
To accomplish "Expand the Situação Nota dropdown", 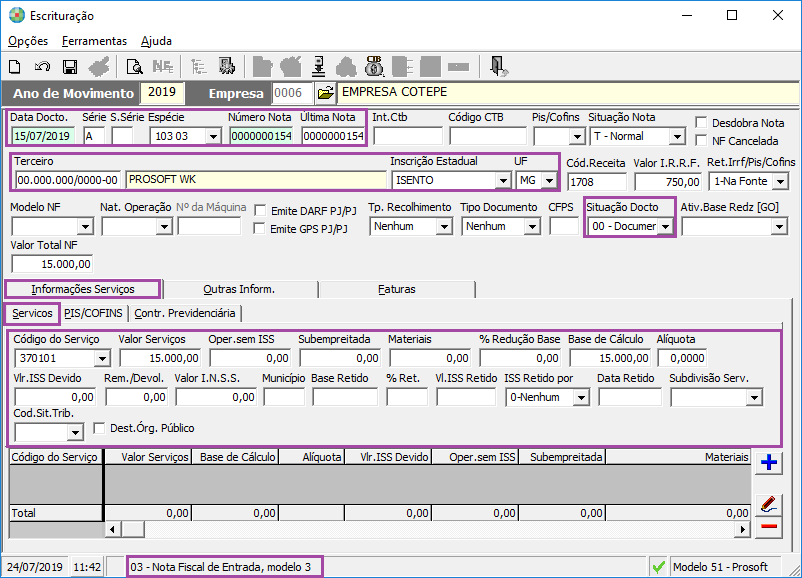I will coord(677,136).
